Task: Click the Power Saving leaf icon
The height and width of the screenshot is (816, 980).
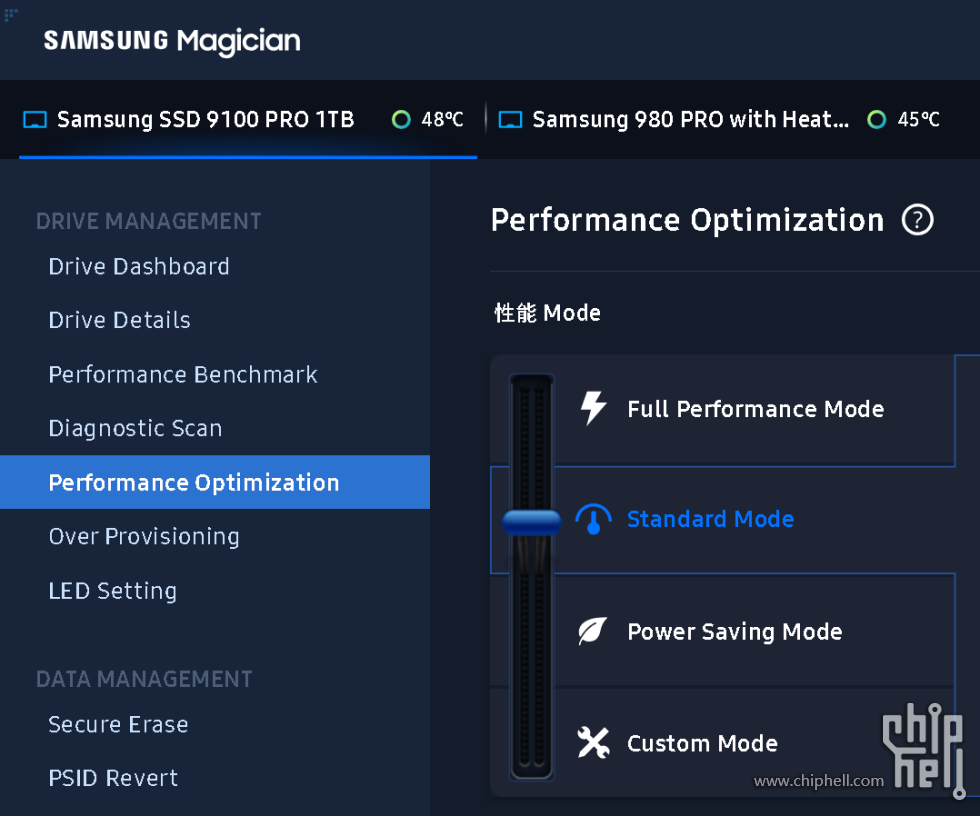Action: pyautogui.click(x=593, y=631)
